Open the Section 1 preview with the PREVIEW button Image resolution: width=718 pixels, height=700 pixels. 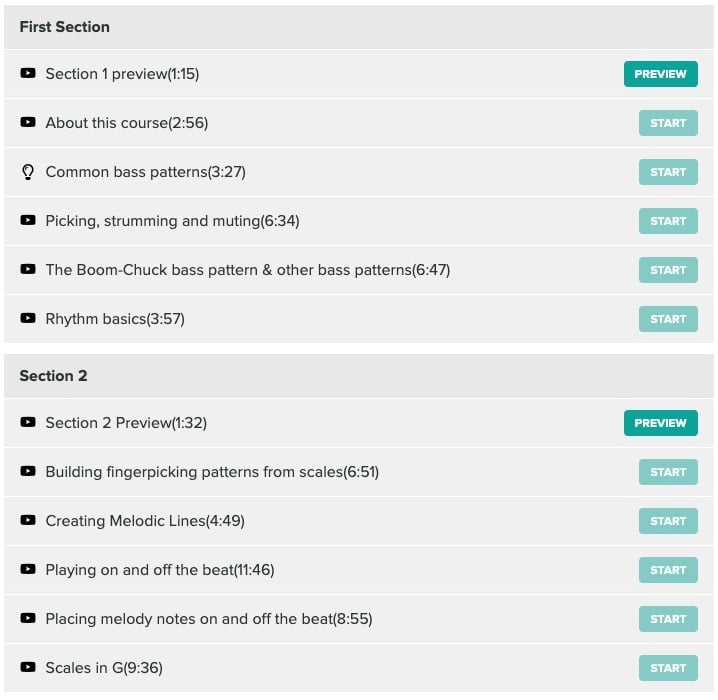click(x=660, y=74)
